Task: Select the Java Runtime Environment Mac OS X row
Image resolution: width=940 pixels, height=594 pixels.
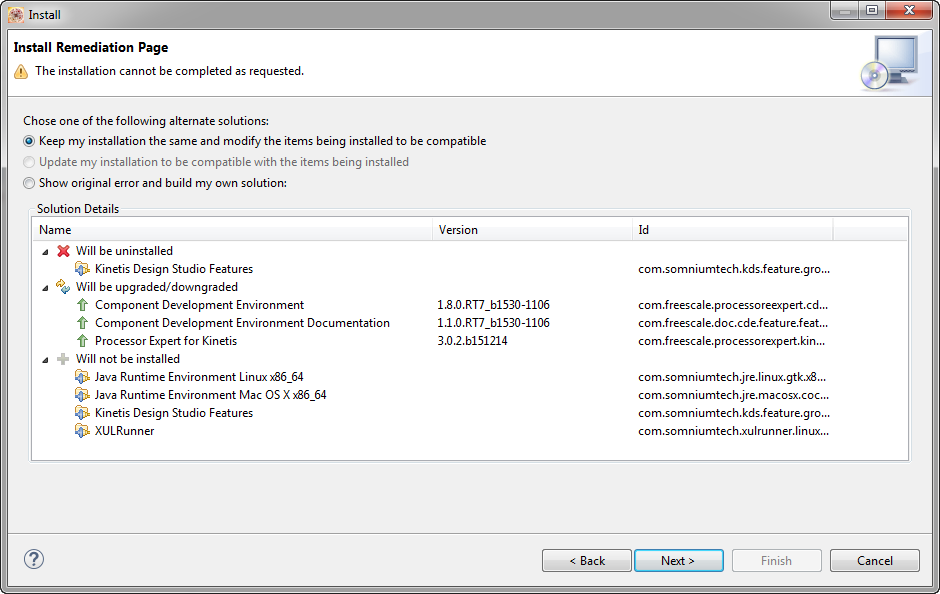Action: click(x=204, y=395)
